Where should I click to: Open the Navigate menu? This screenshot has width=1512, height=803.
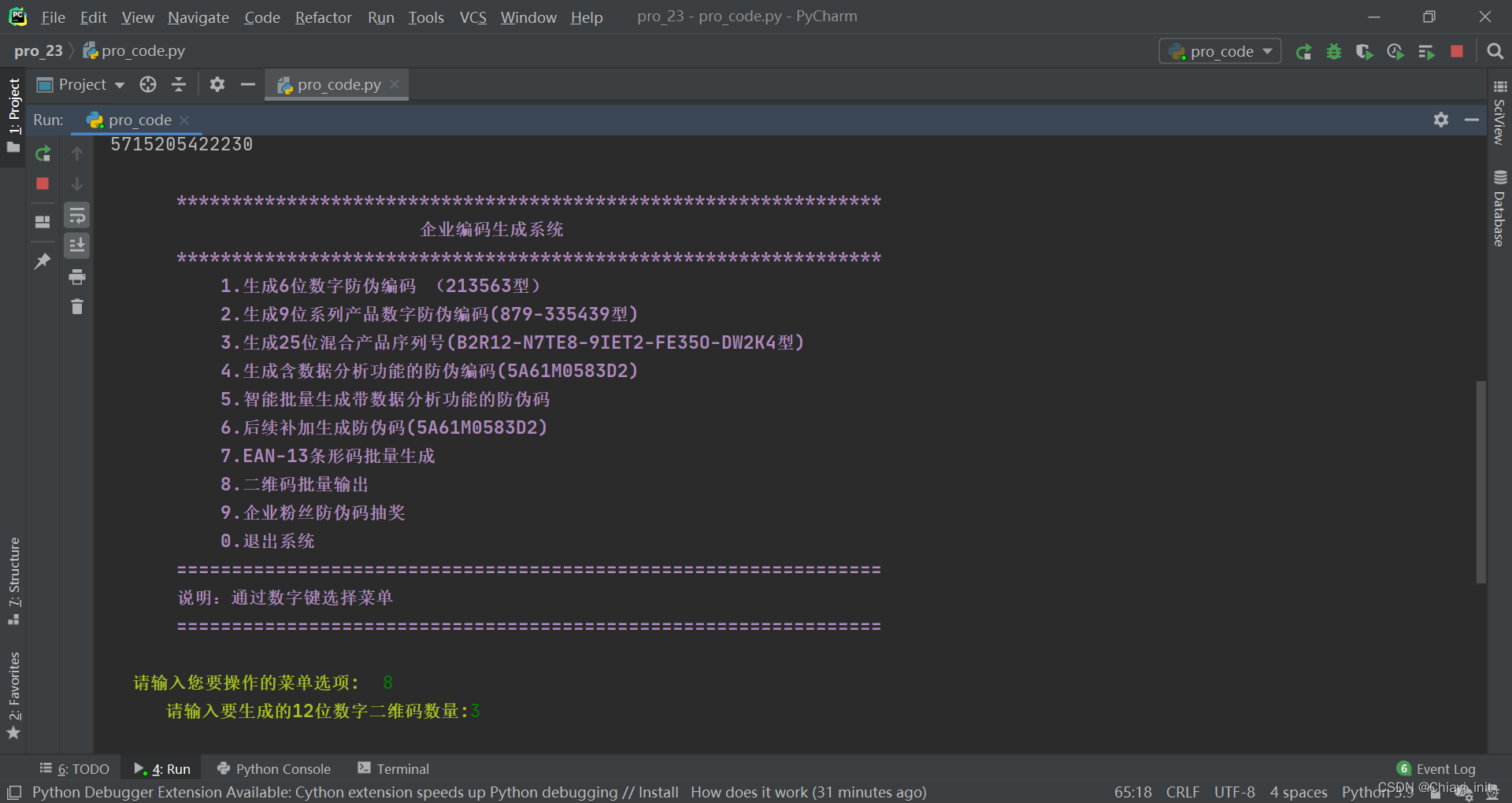[198, 17]
